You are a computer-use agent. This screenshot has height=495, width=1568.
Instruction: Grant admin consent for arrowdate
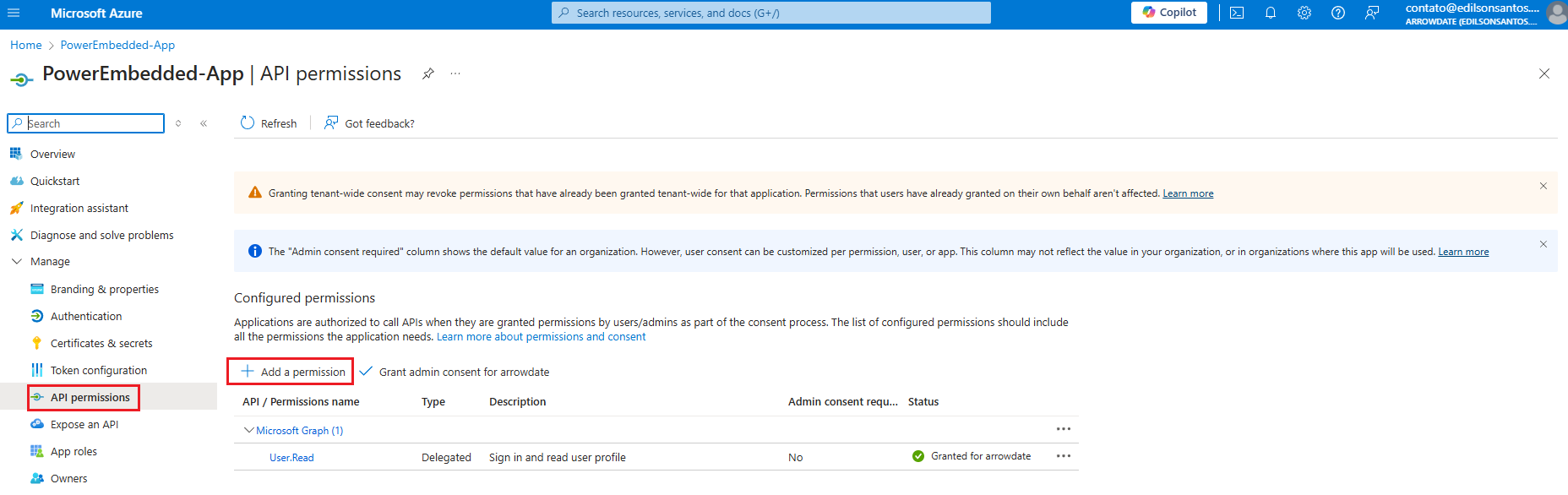[455, 372]
